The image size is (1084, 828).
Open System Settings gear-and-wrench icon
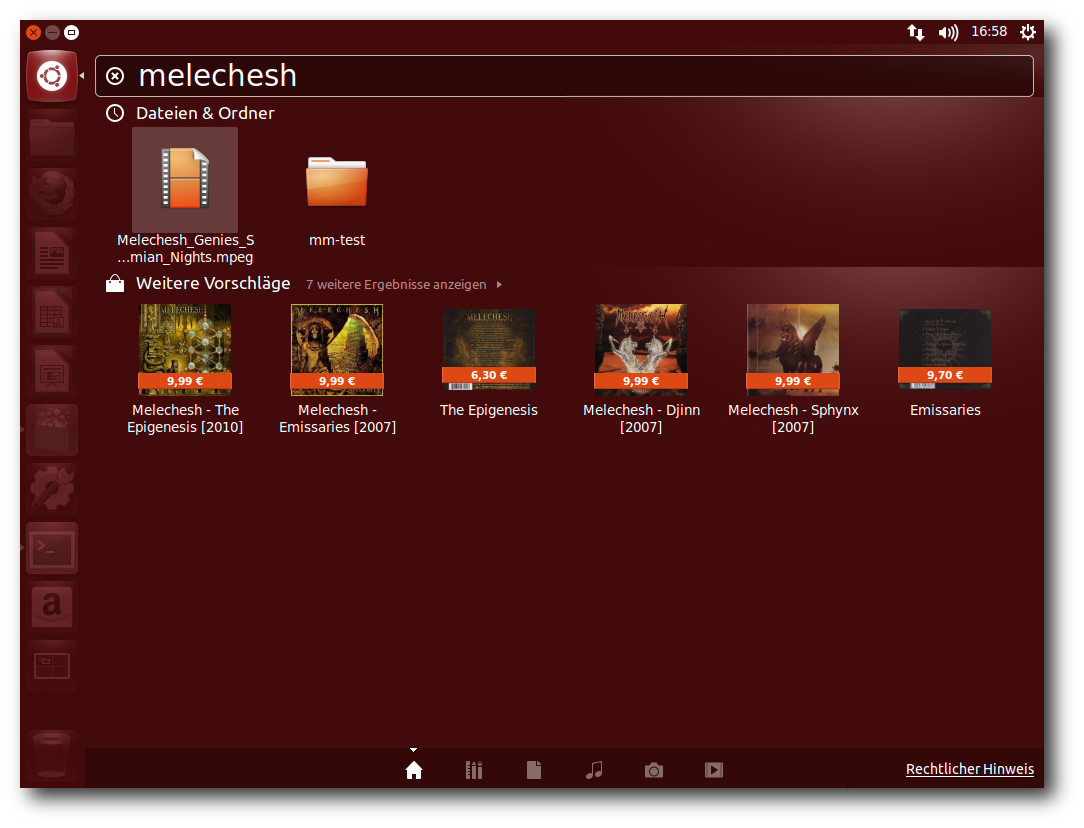(x=52, y=489)
